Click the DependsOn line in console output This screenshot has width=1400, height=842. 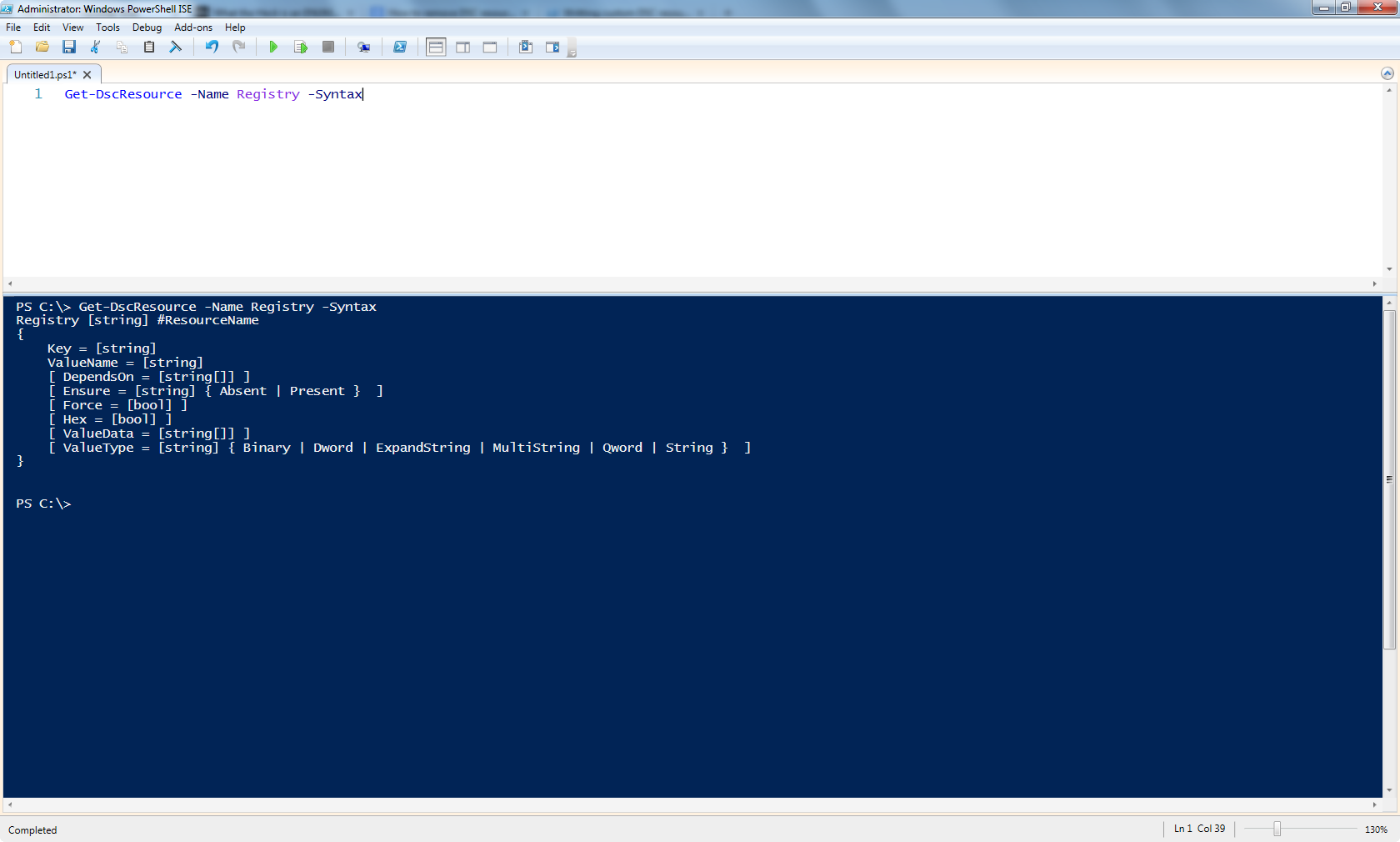149,377
